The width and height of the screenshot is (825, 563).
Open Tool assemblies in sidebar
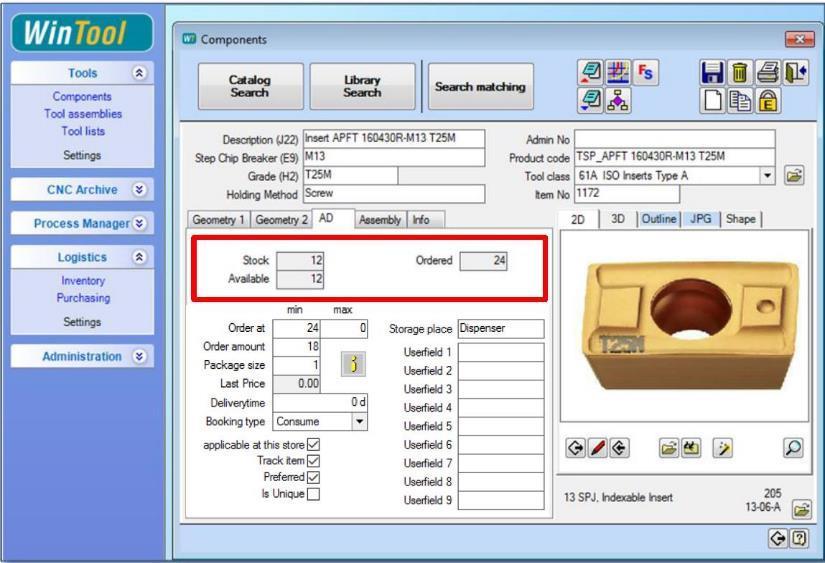click(83, 114)
